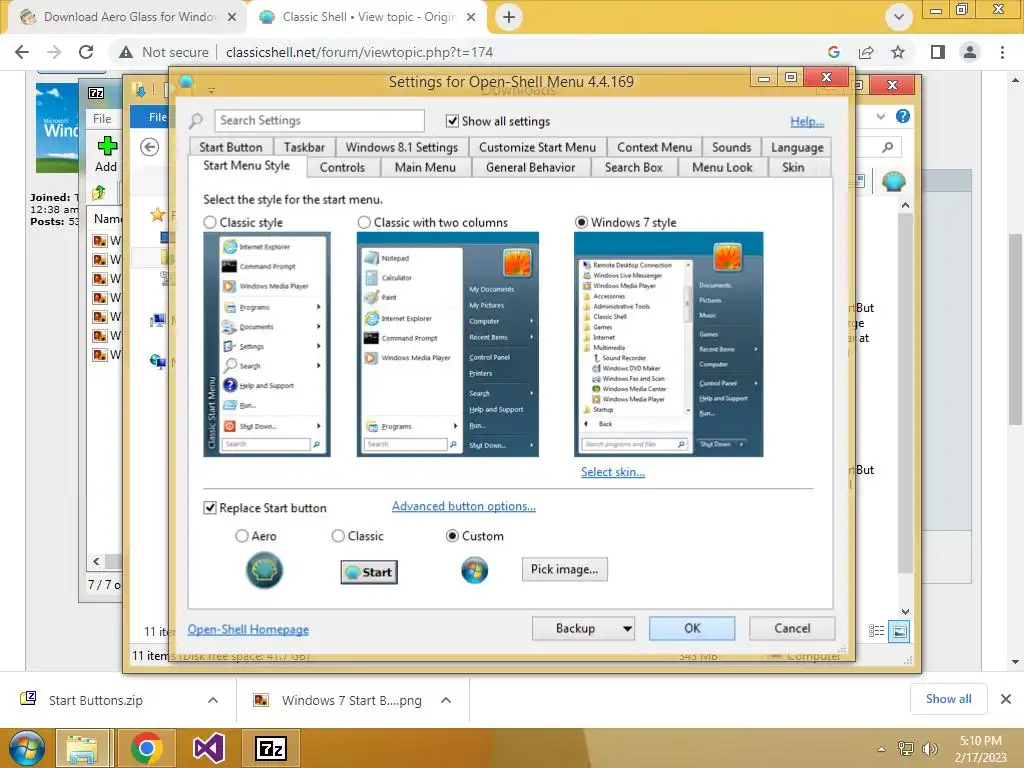Uncheck Replace Start button checkbox
Screen dimensions: 1024x768
click(x=210, y=507)
